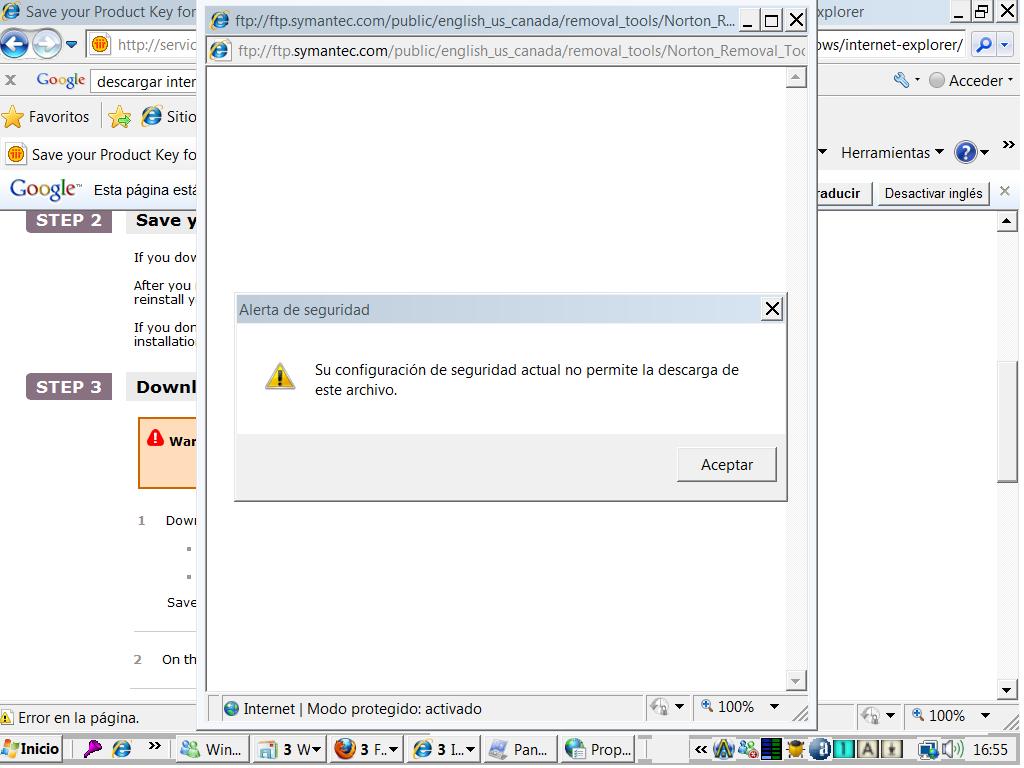The height and width of the screenshot is (768, 1024).
Task: Open the recent pages dropdown arrow
Action: pos(72,45)
